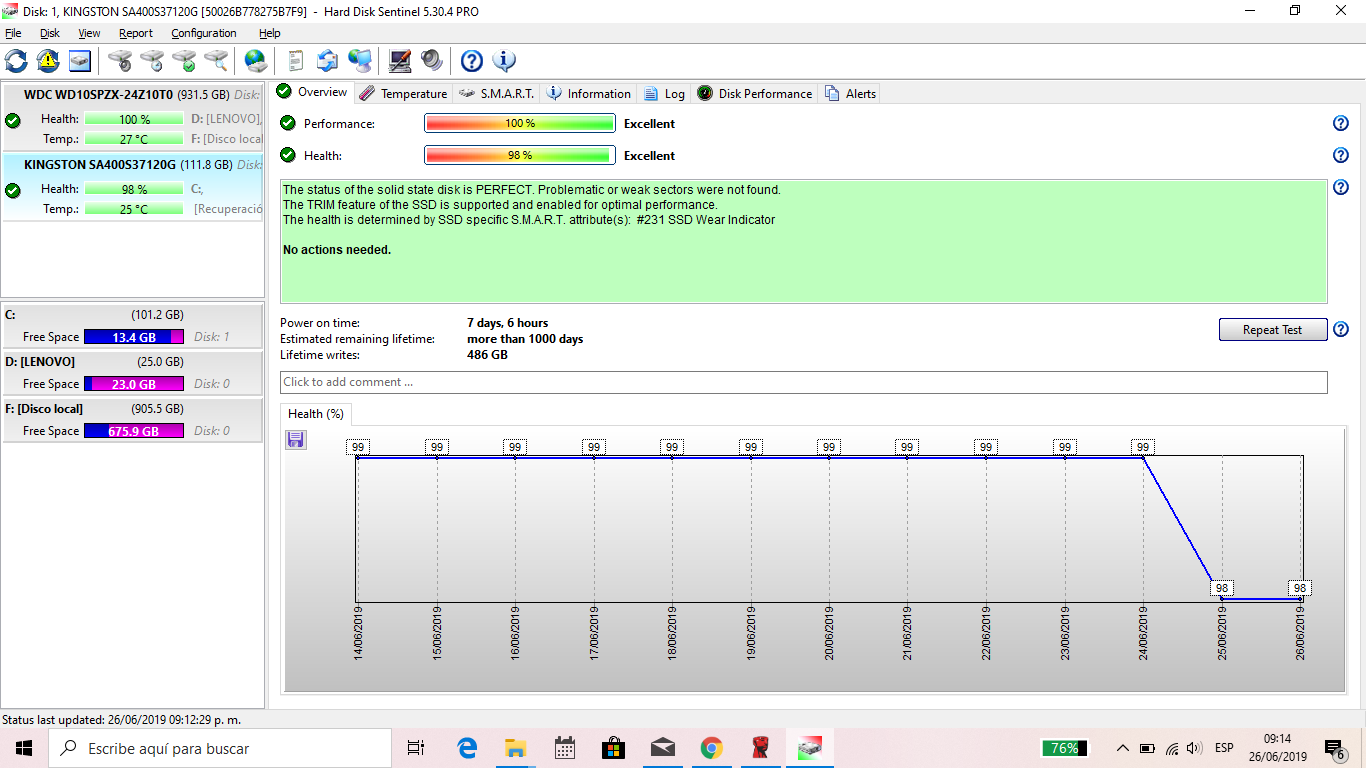Click the Health 98 % gradient bar
This screenshot has height=768, width=1366.
coord(520,155)
